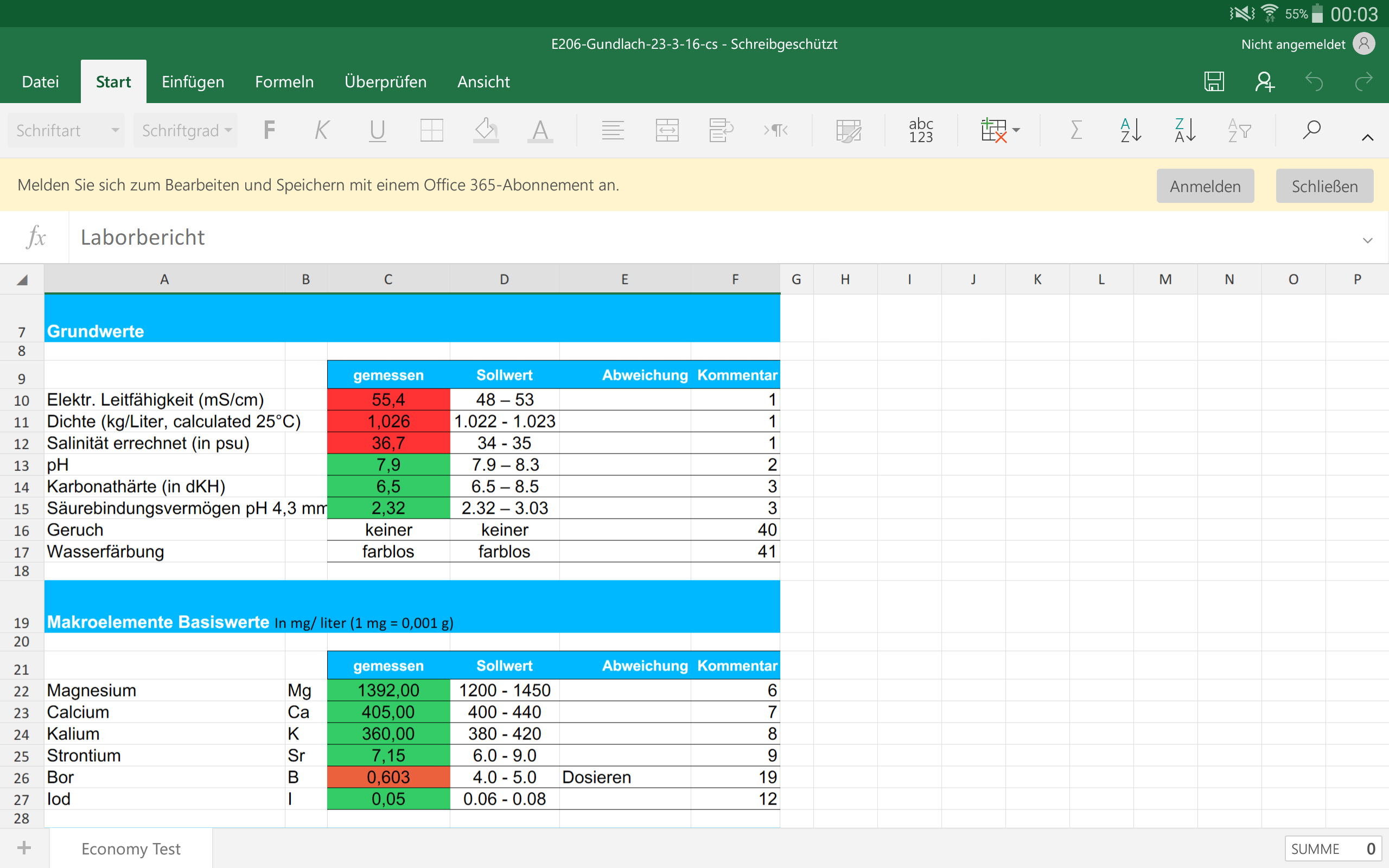Dismiss banner with Schließen button
The image size is (1389, 868).
coord(1324,186)
